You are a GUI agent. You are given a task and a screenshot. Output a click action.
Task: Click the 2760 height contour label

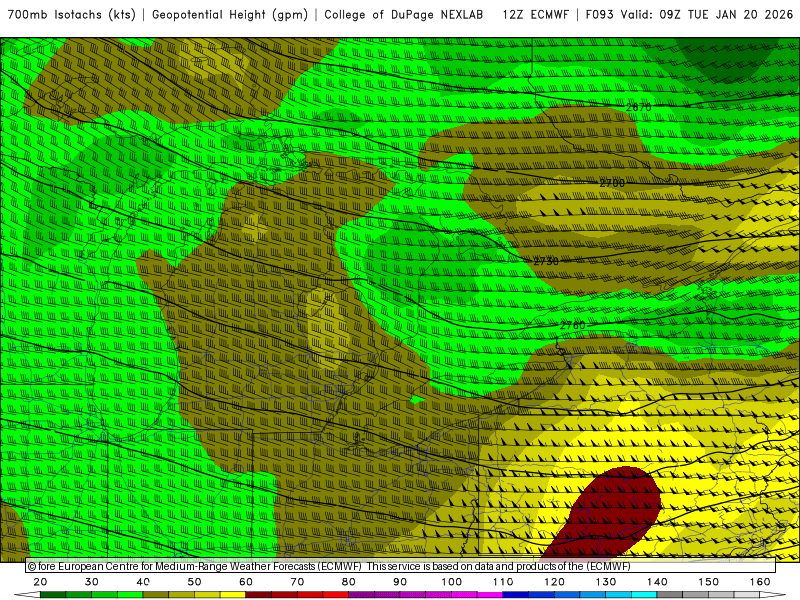[x=572, y=326]
